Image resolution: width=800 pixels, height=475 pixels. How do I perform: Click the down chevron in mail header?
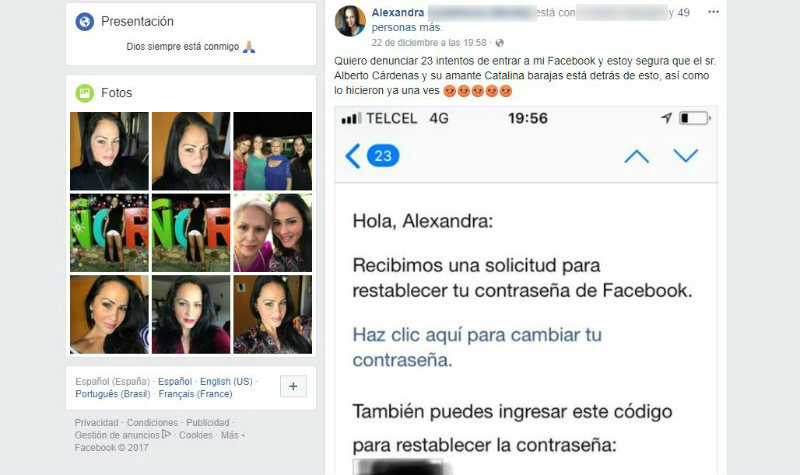pyautogui.click(x=686, y=156)
